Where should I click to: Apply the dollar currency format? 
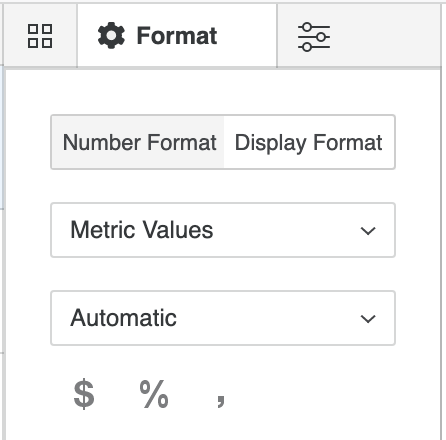pyautogui.click(x=84, y=394)
